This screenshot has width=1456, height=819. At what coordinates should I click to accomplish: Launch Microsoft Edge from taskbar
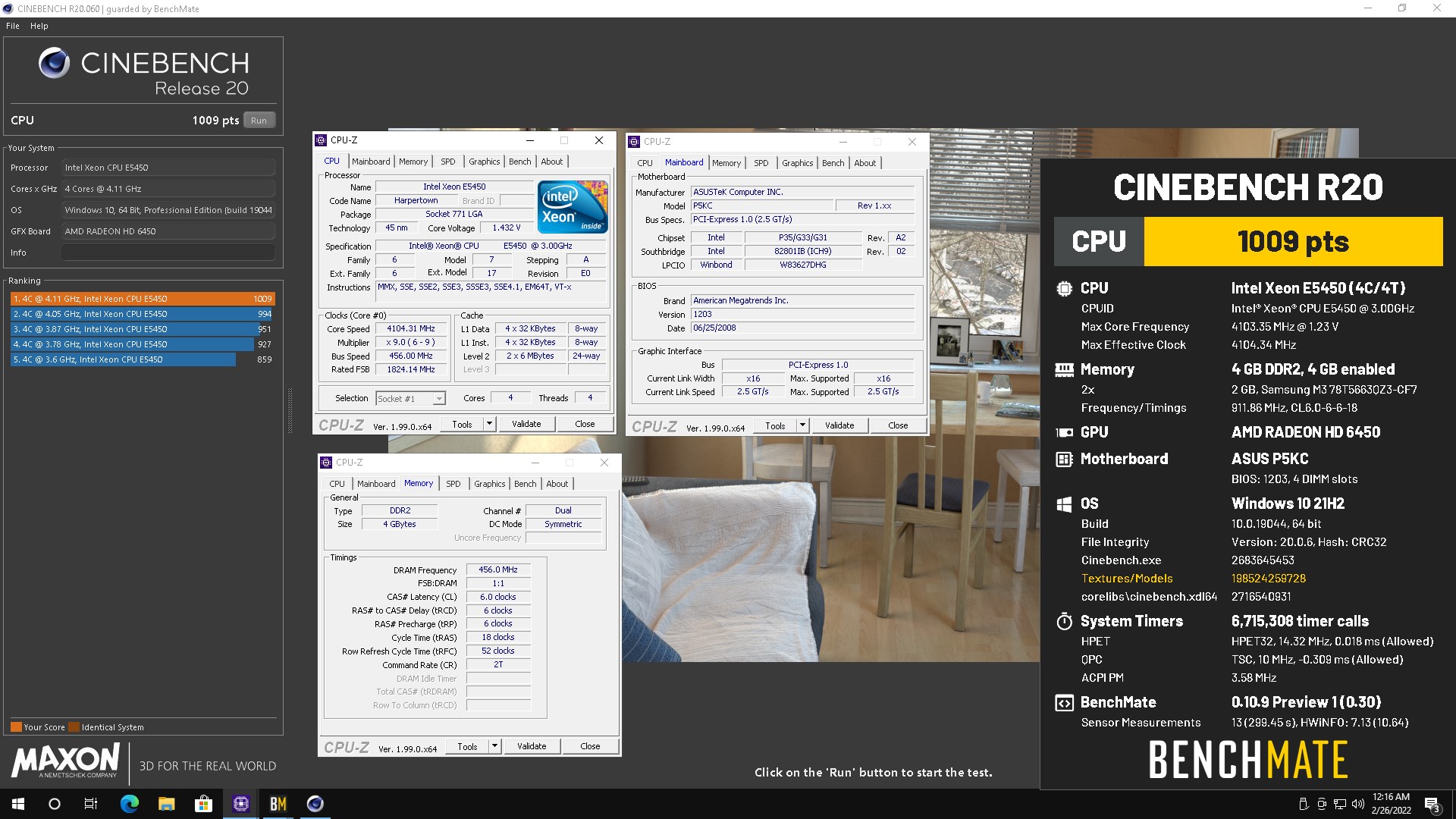pyautogui.click(x=129, y=804)
